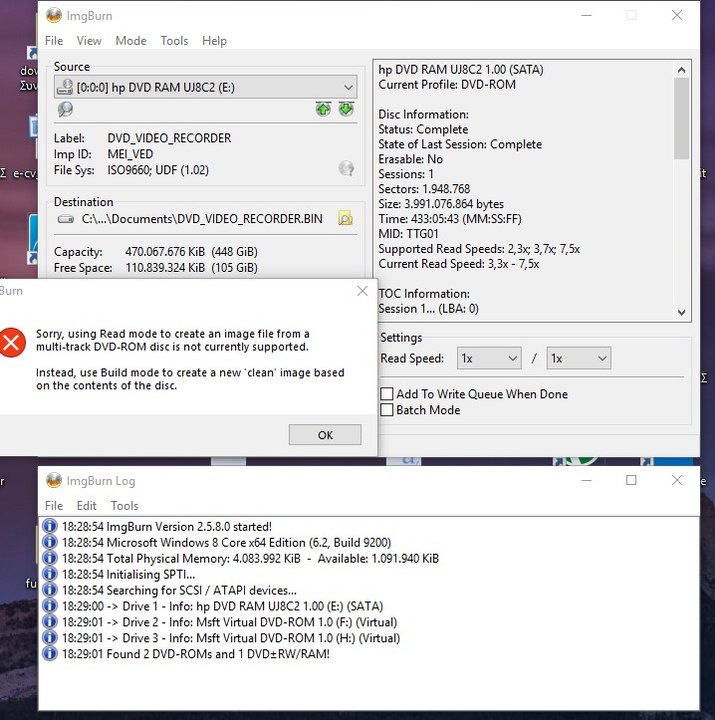Minimize the ImgBurn Log window
This screenshot has width=715, height=720.
[586, 480]
